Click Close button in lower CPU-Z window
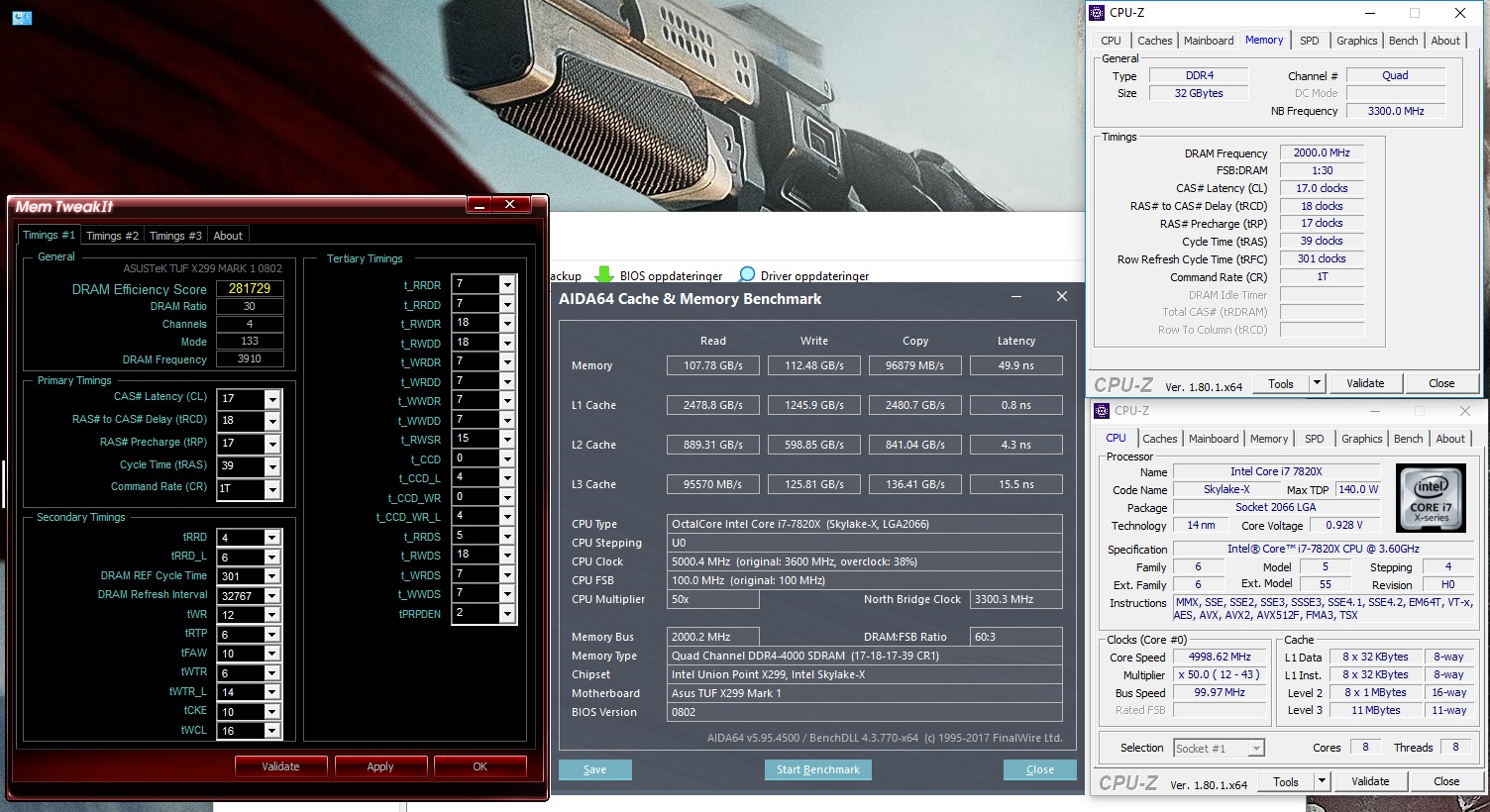Image resolution: width=1490 pixels, height=812 pixels. (1446, 781)
